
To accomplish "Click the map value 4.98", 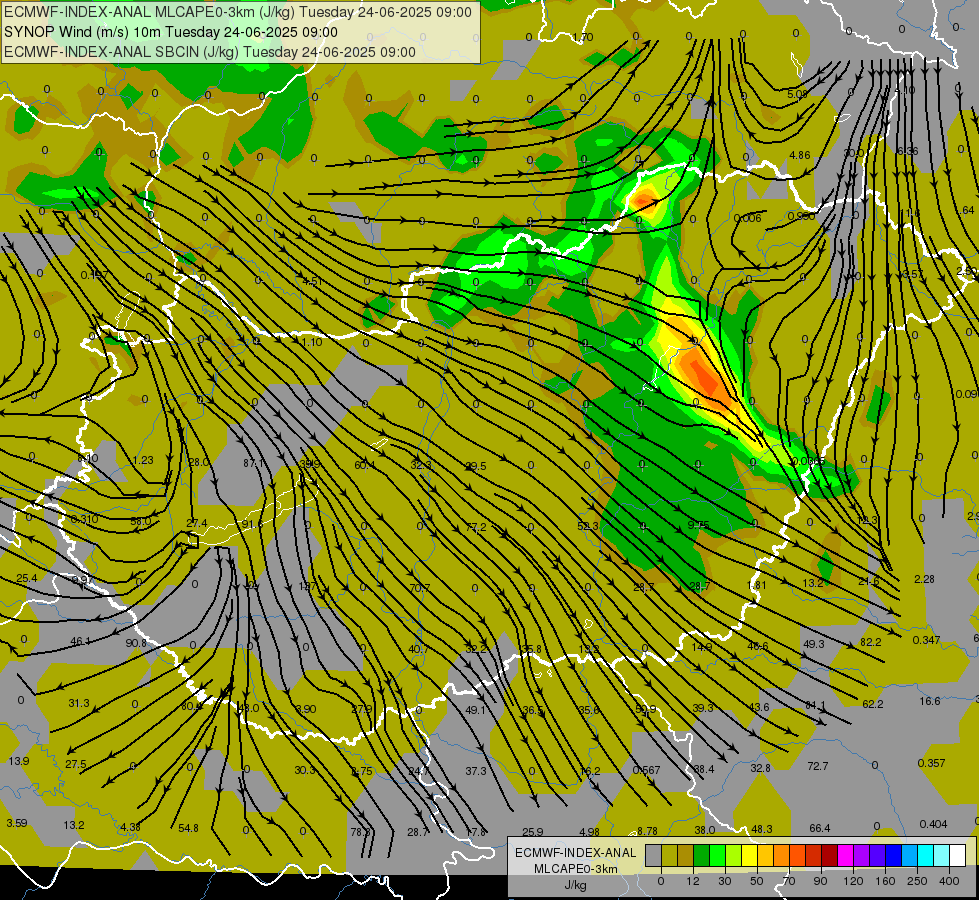I will click(x=589, y=832).
